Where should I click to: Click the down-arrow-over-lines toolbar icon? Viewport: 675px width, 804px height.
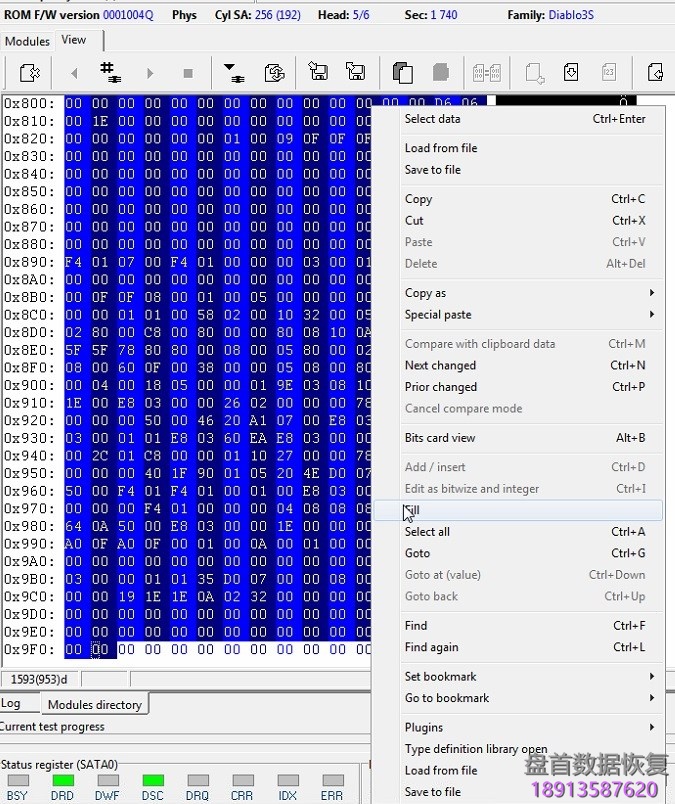[x=233, y=73]
